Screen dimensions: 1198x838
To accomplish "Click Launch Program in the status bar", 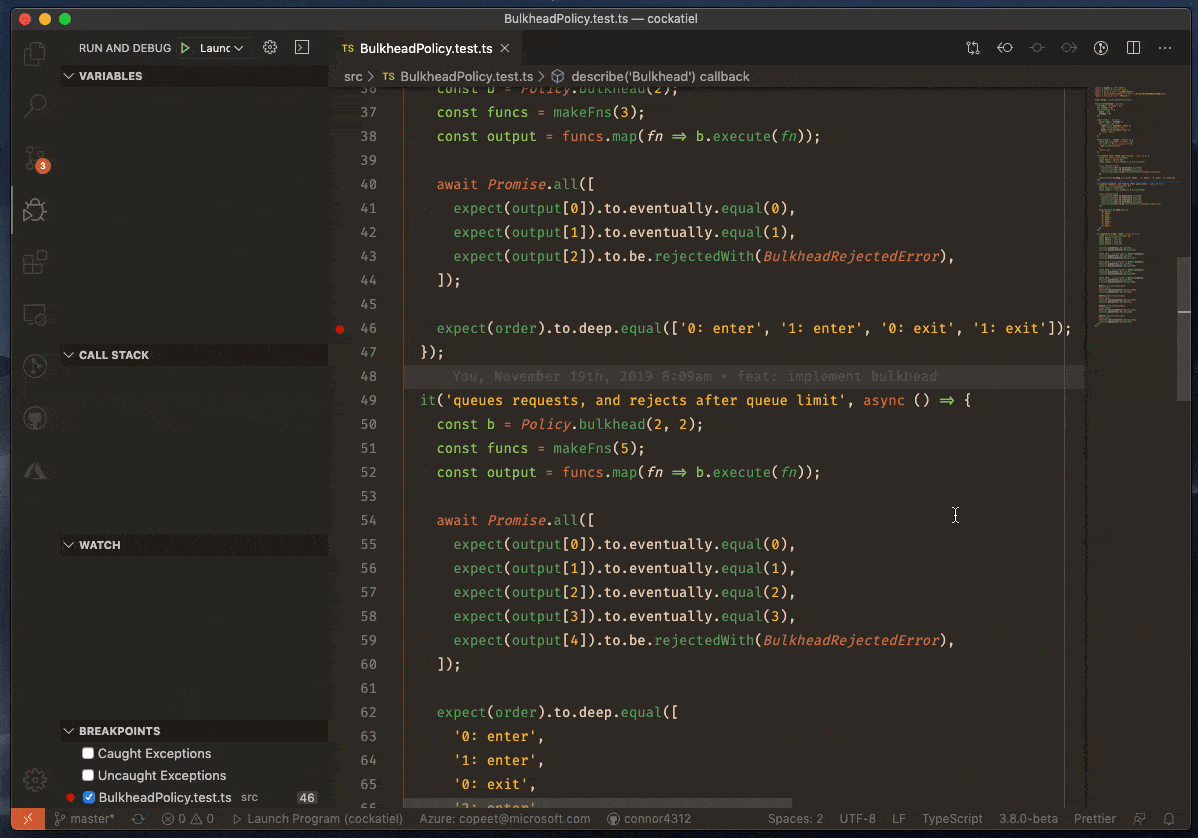I will pos(320,818).
